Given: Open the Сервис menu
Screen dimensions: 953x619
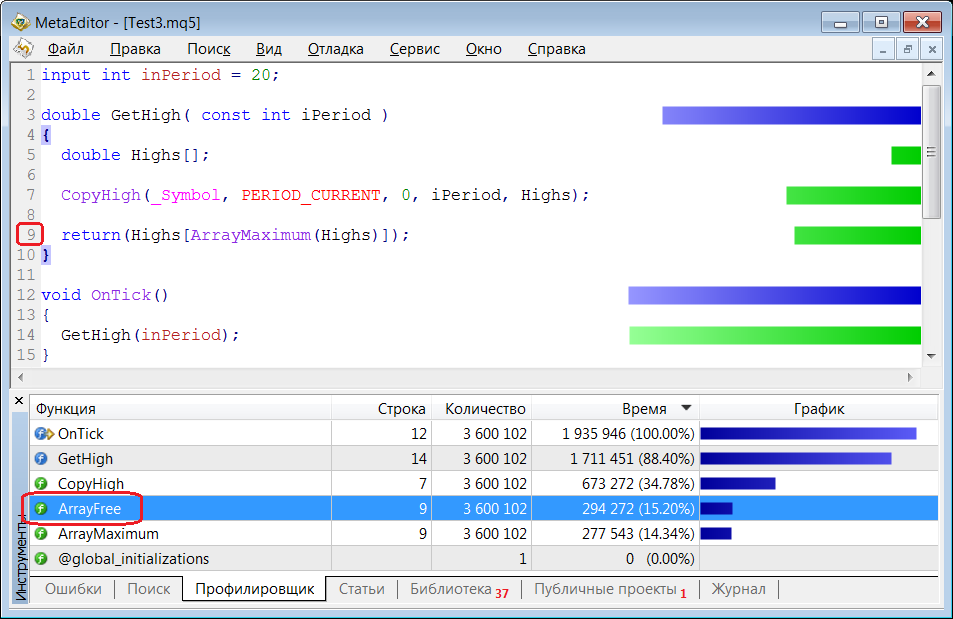Looking at the screenshot, I should point(415,49).
